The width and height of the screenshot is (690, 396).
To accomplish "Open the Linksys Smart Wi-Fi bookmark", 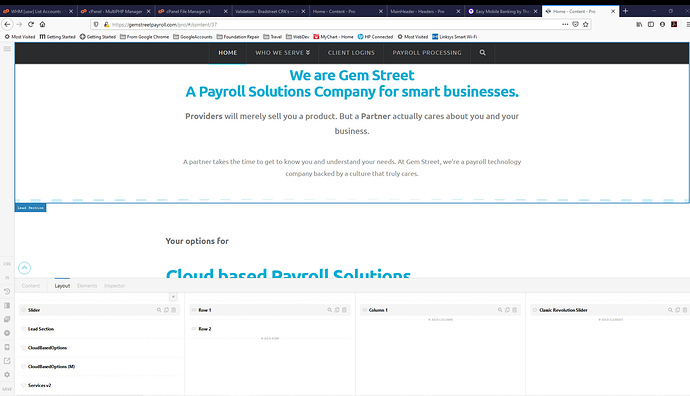I will [x=455, y=37].
